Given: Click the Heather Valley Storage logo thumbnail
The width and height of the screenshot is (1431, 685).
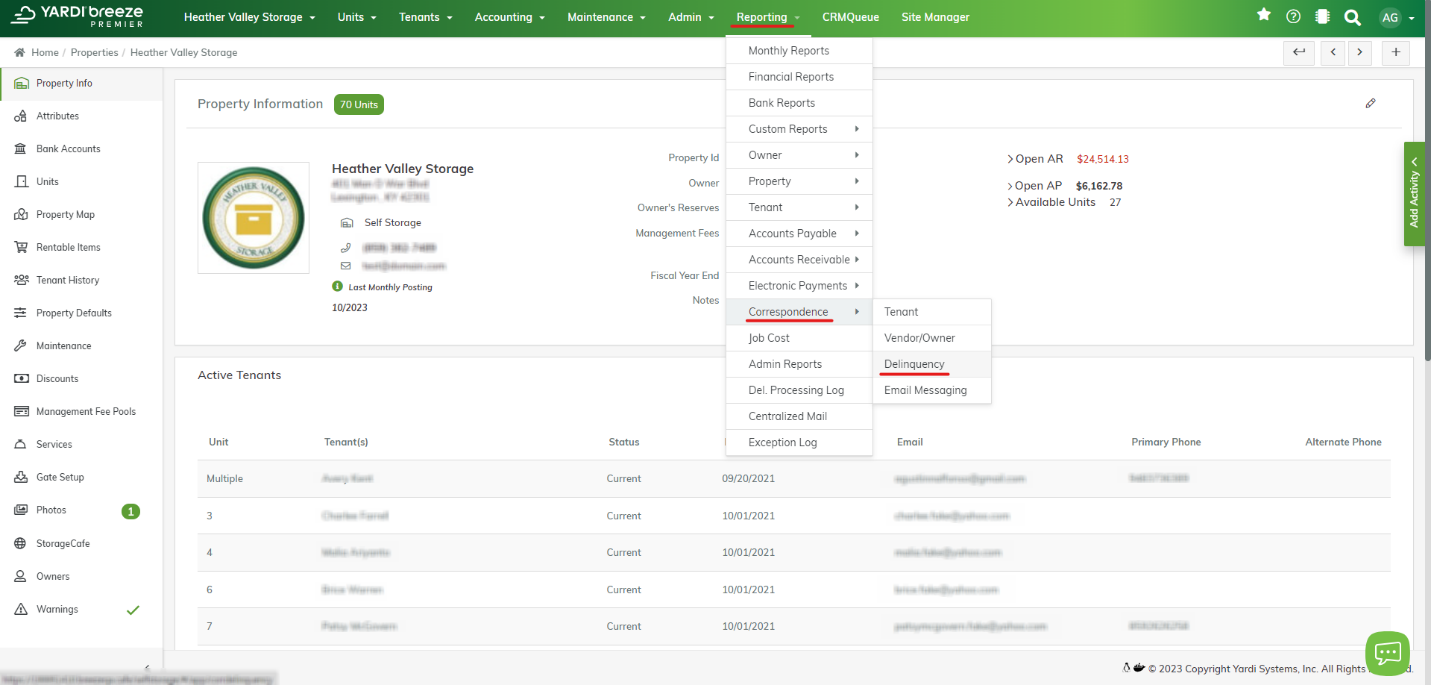Looking at the screenshot, I should 253,218.
